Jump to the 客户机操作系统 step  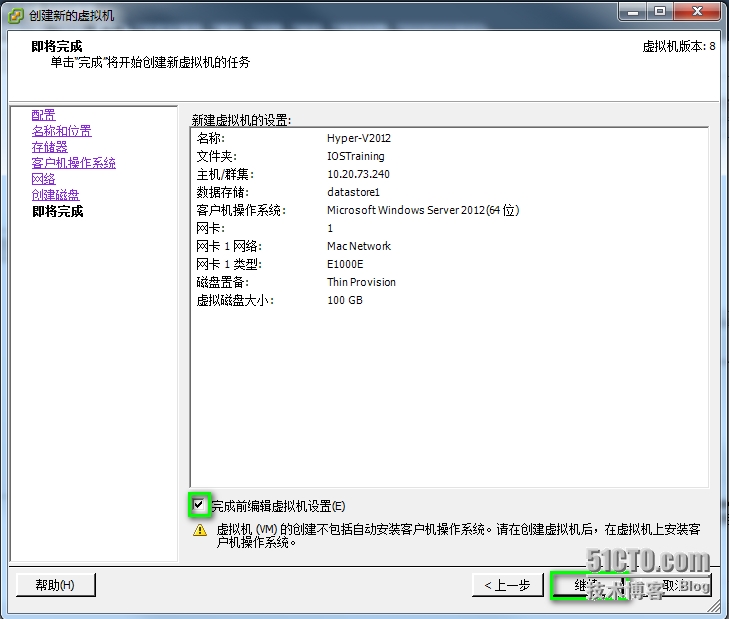[x=73, y=163]
